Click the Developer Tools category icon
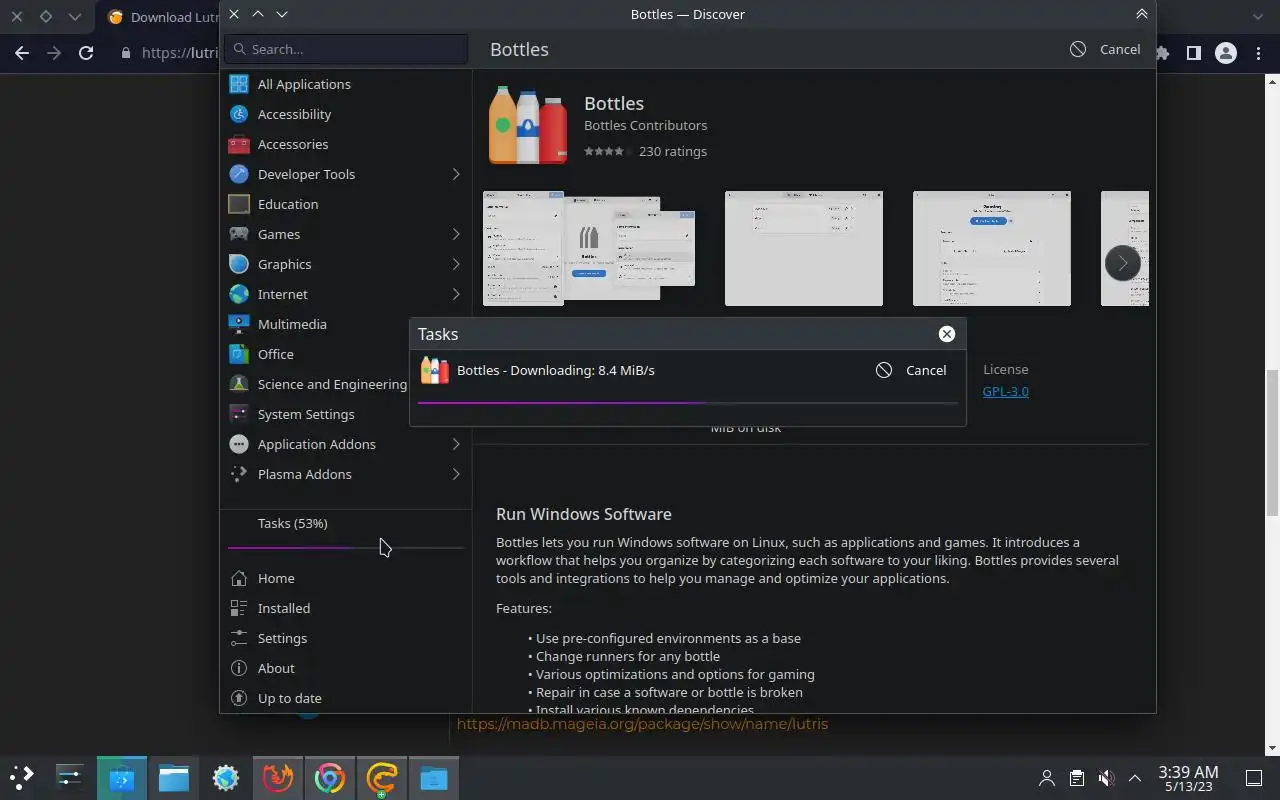The image size is (1280, 800). (x=238, y=174)
